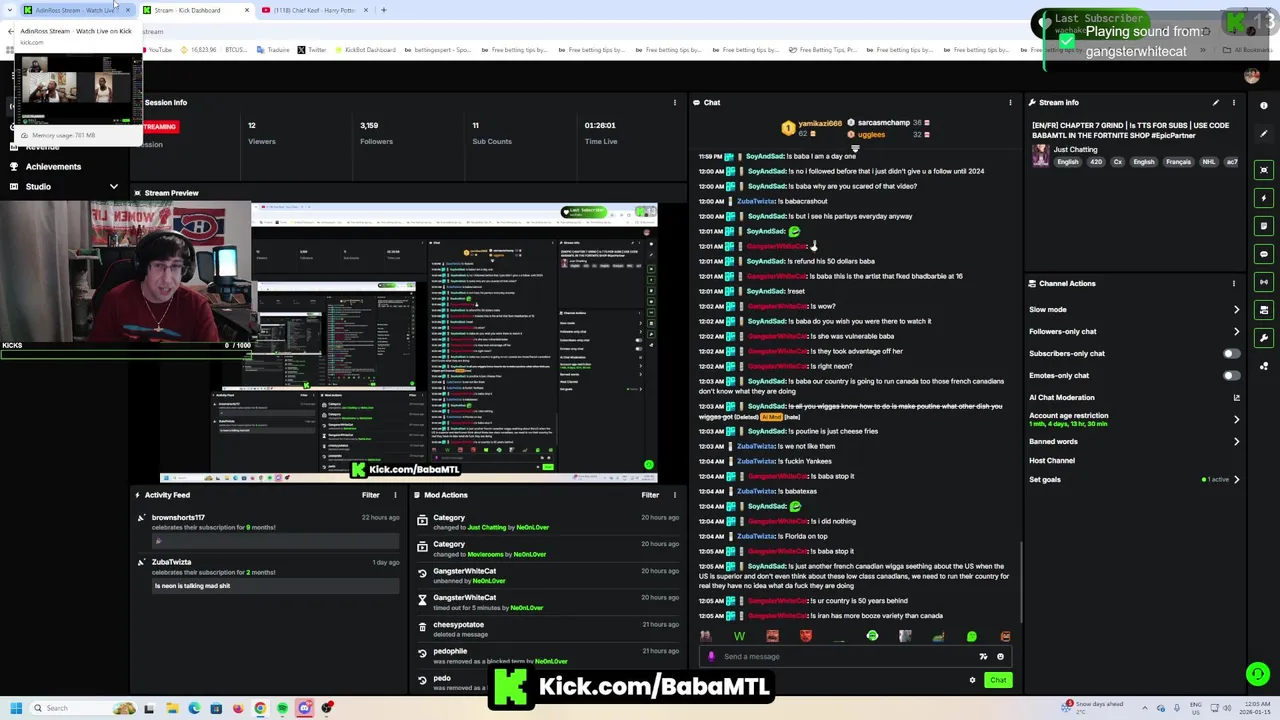
Task: Click the 3,159 Followers stat
Action: tap(376, 133)
